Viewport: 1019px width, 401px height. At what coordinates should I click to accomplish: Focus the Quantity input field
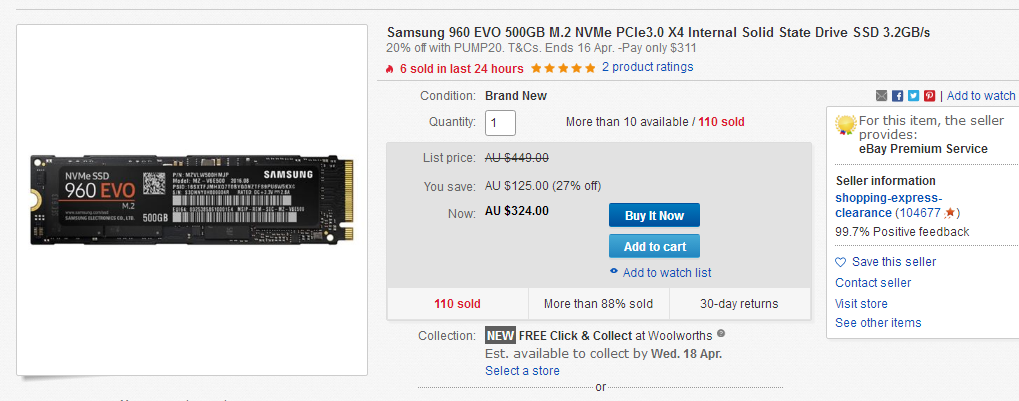(500, 123)
